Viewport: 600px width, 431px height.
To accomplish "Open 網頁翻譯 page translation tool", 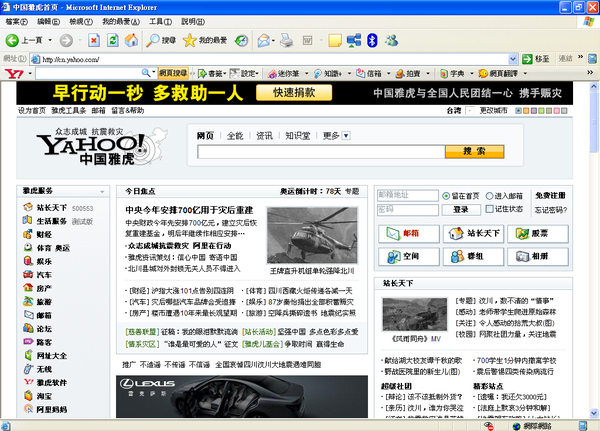I will click(498, 73).
